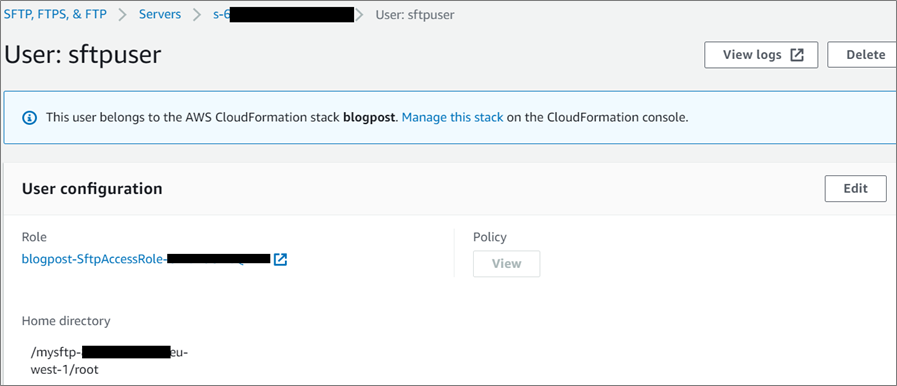Open the SFTP, FTPS, & FTP breadcrumb

(x=55, y=15)
